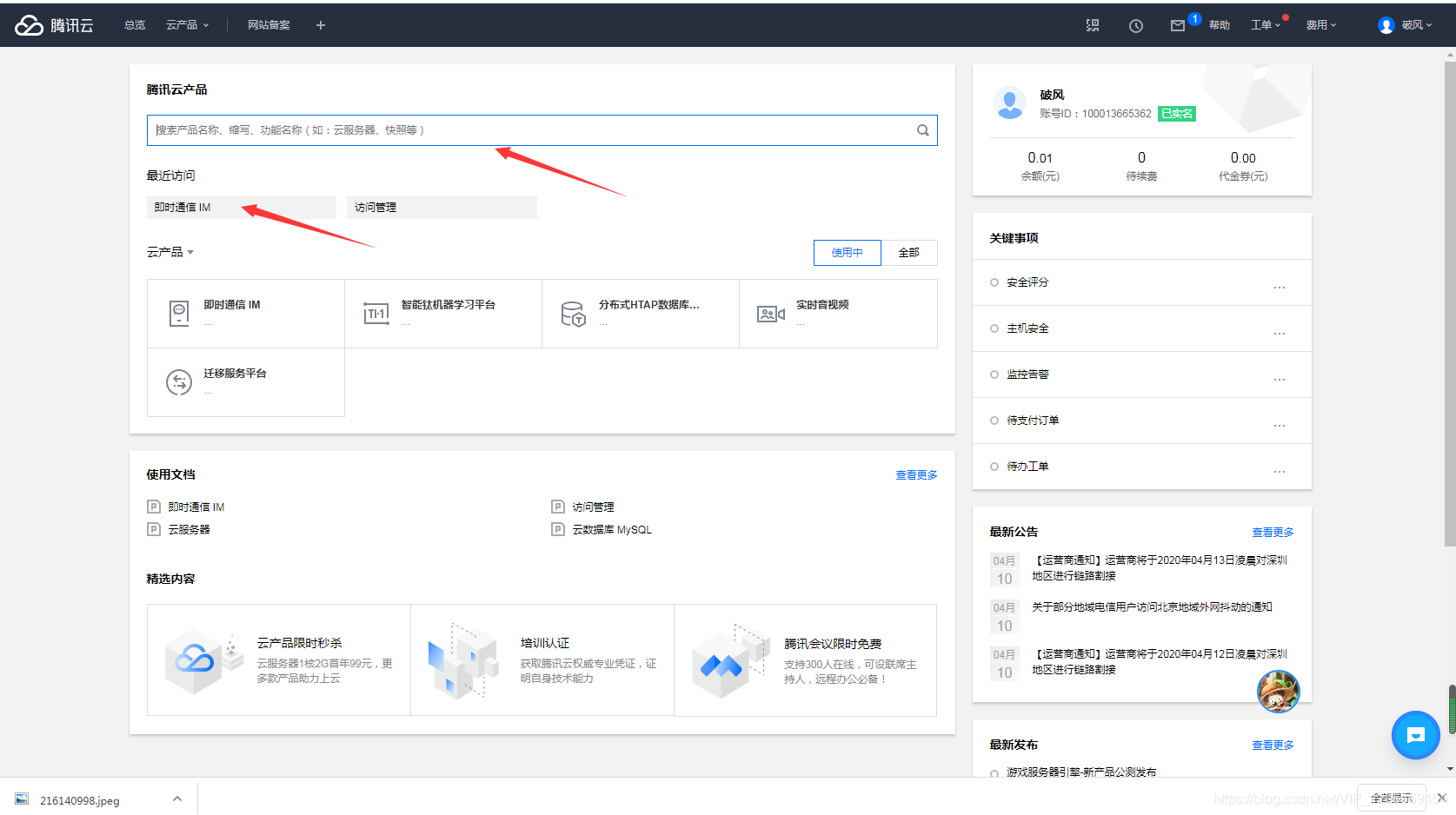1456x815 pixels.
Task: Open more options for 待支付订单
Action: click(1280, 426)
